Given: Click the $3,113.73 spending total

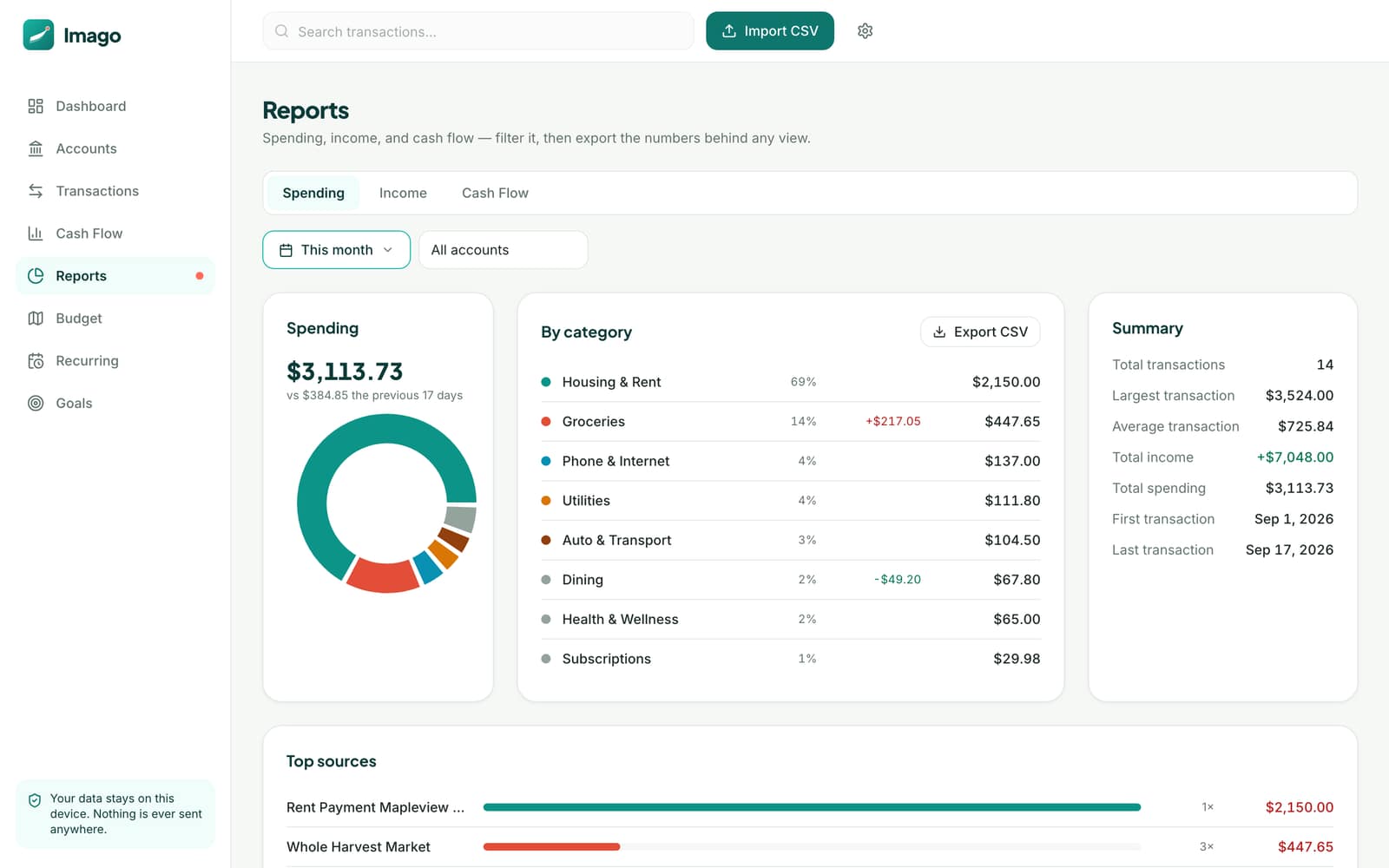Looking at the screenshot, I should click(345, 372).
